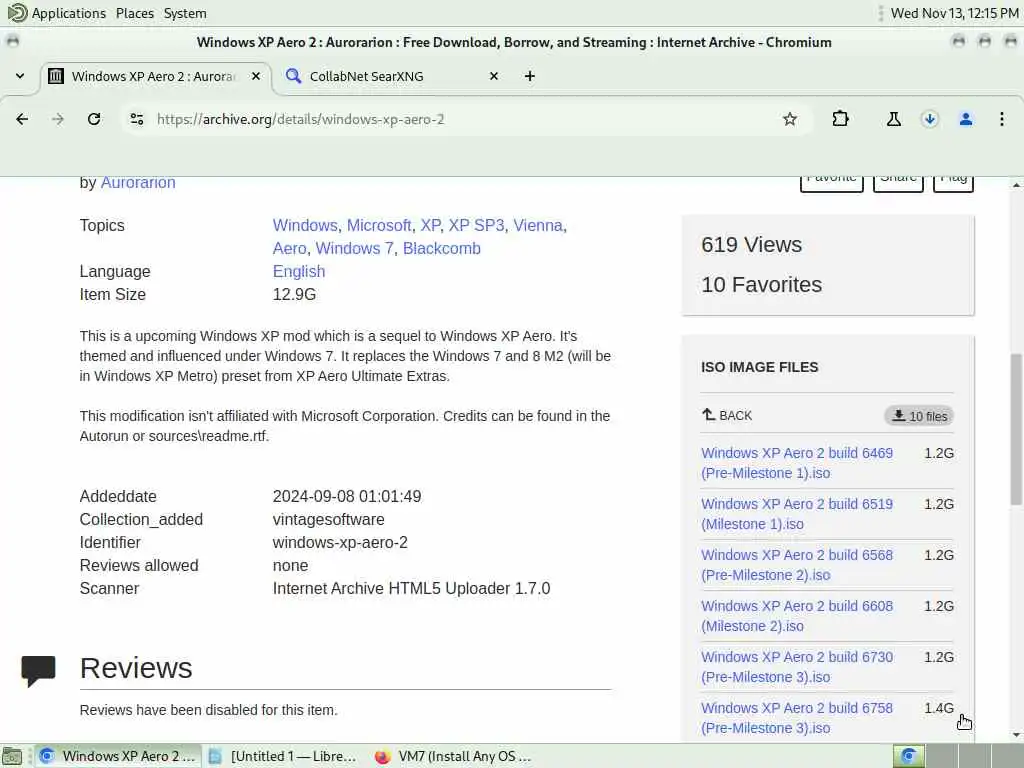Open the Vienna topic link
1024x768 pixels.
tap(537, 225)
